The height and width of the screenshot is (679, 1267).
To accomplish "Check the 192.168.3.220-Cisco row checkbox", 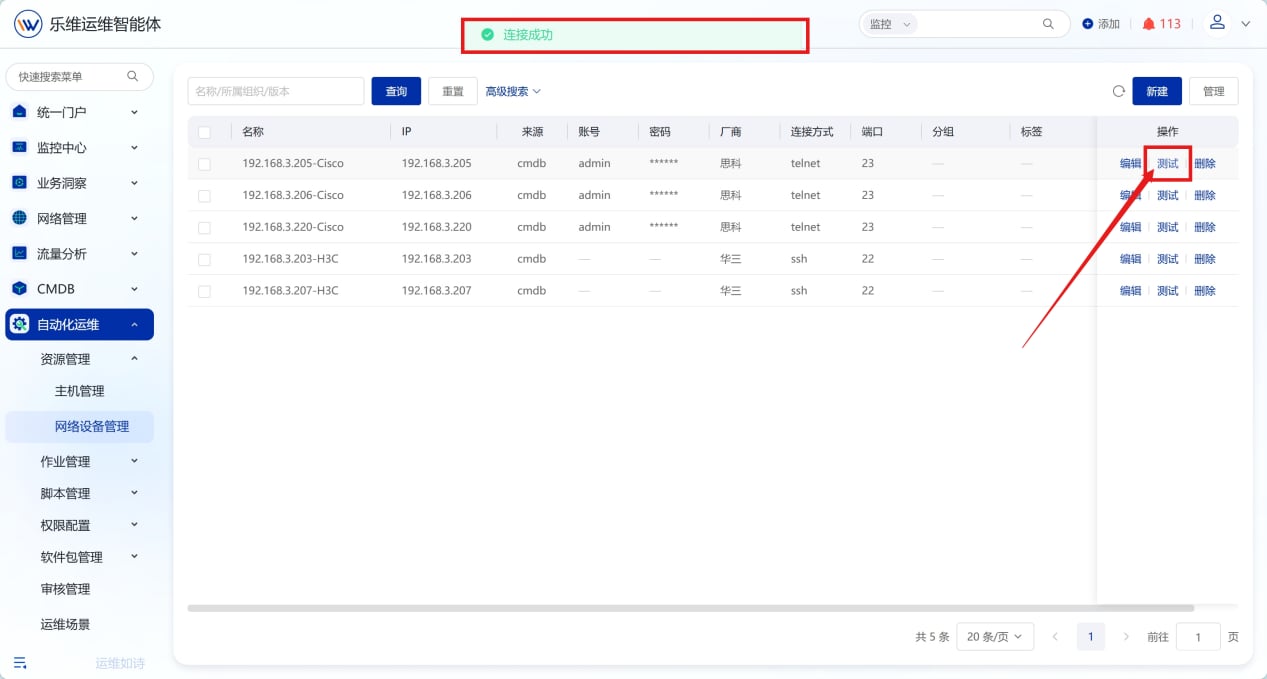I will [204, 228].
